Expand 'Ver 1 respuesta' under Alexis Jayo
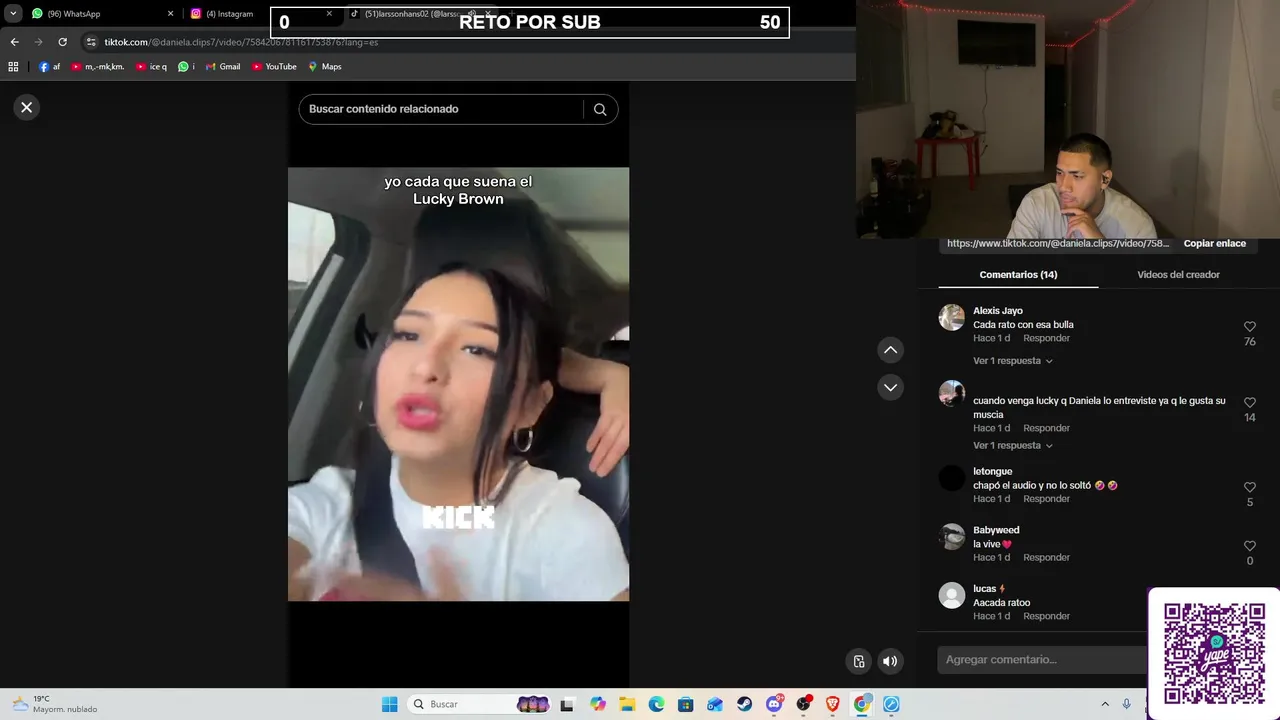 pos(1012,361)
